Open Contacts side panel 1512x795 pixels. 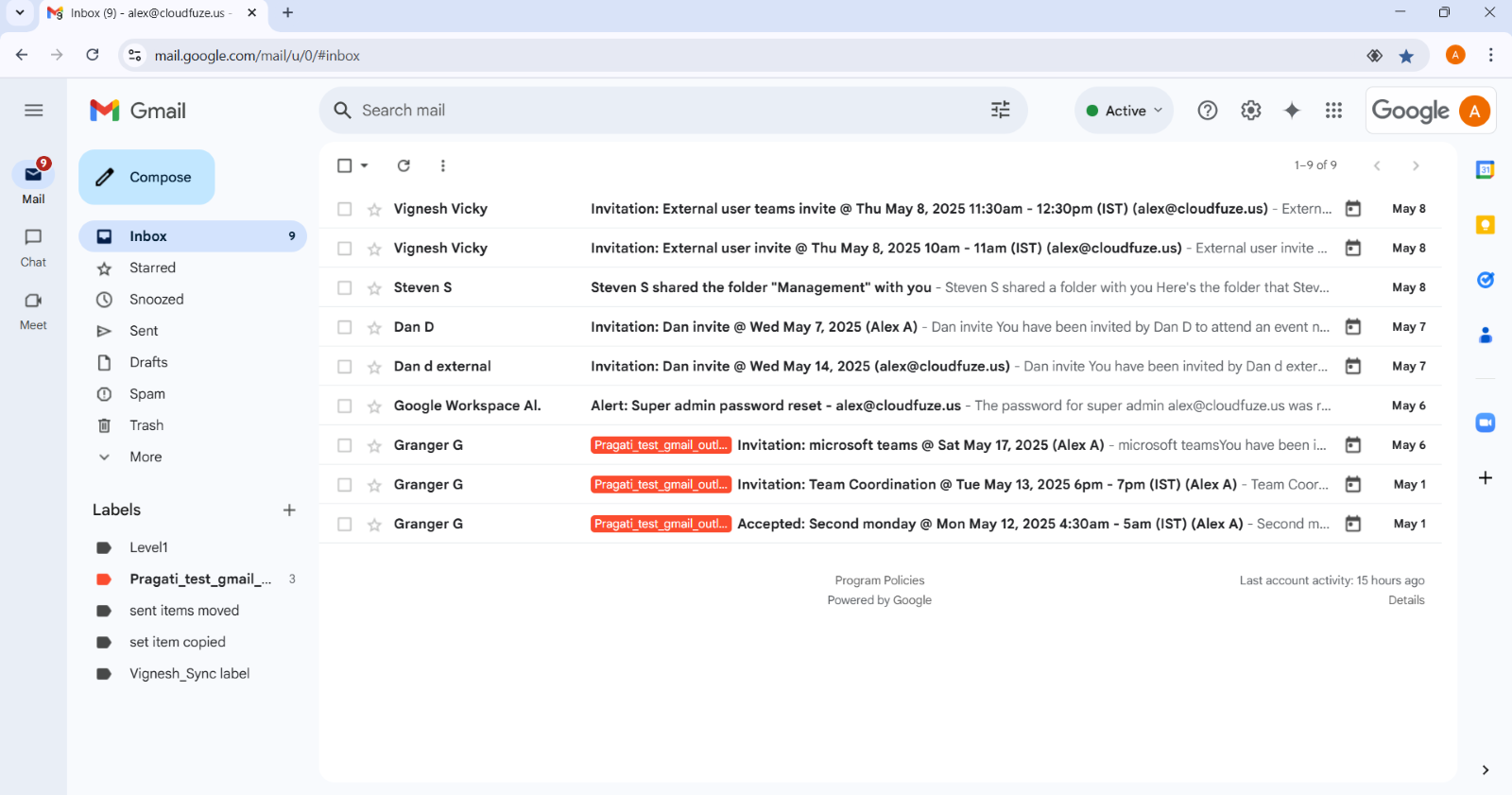coord(1486,335)
